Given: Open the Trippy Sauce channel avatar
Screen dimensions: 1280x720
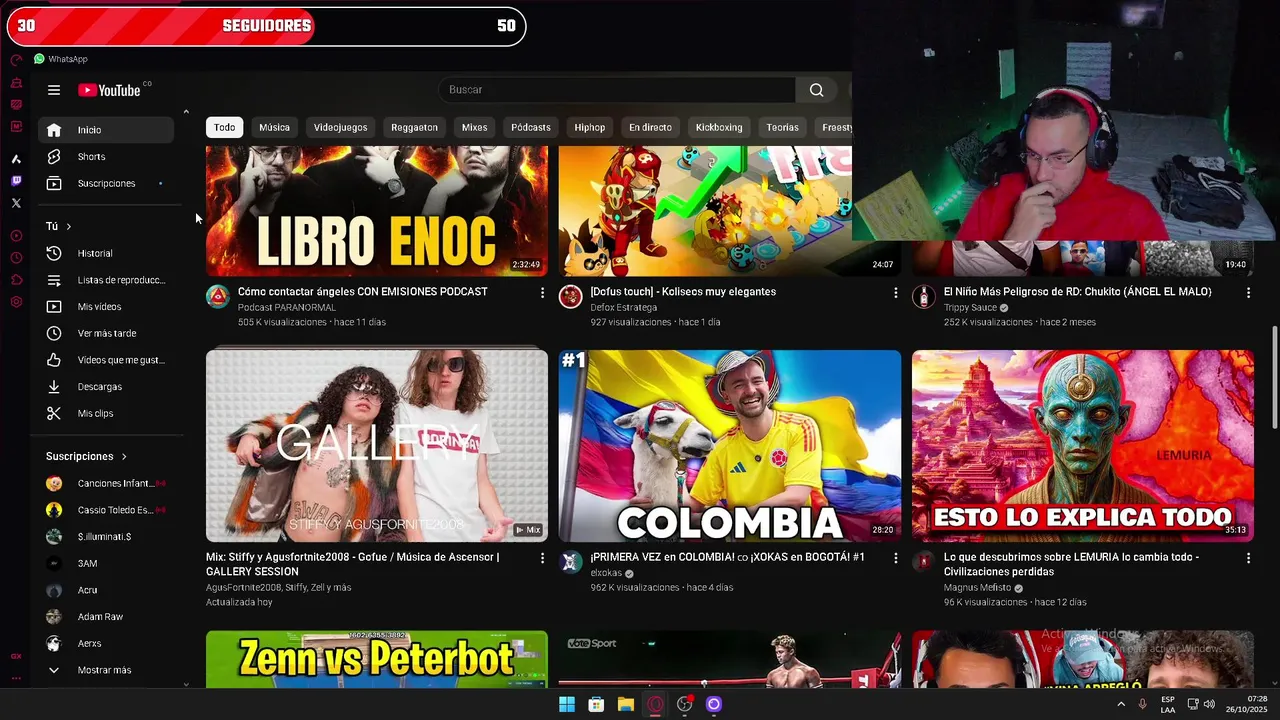Looking at the screenshot, I should point(923,296).
